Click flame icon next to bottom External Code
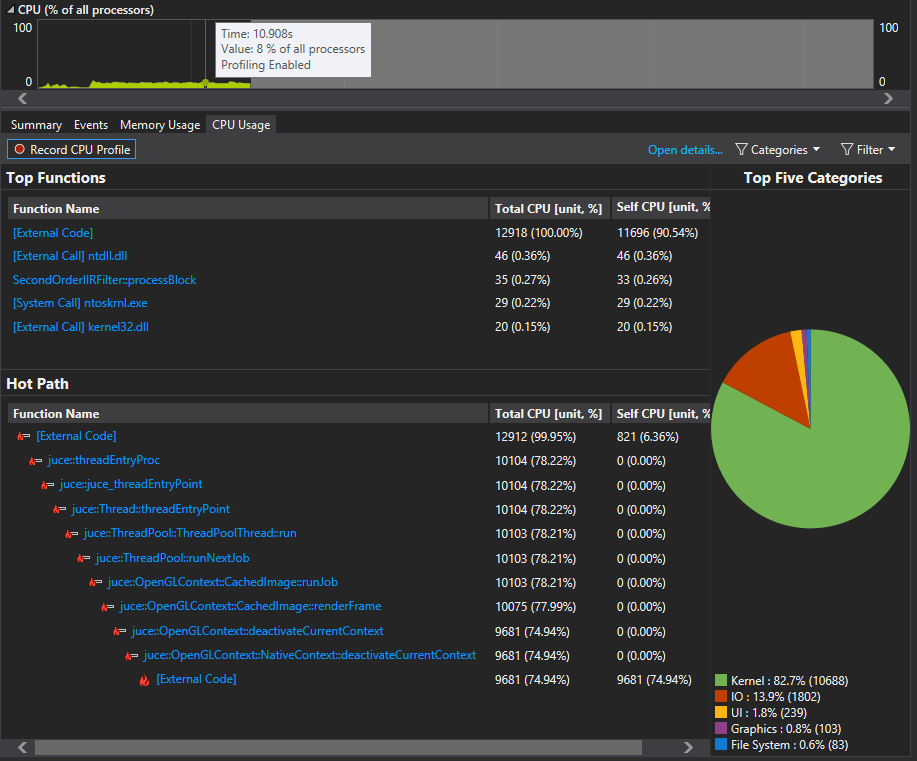Screen dimensions: 917x761 (144, 680)
